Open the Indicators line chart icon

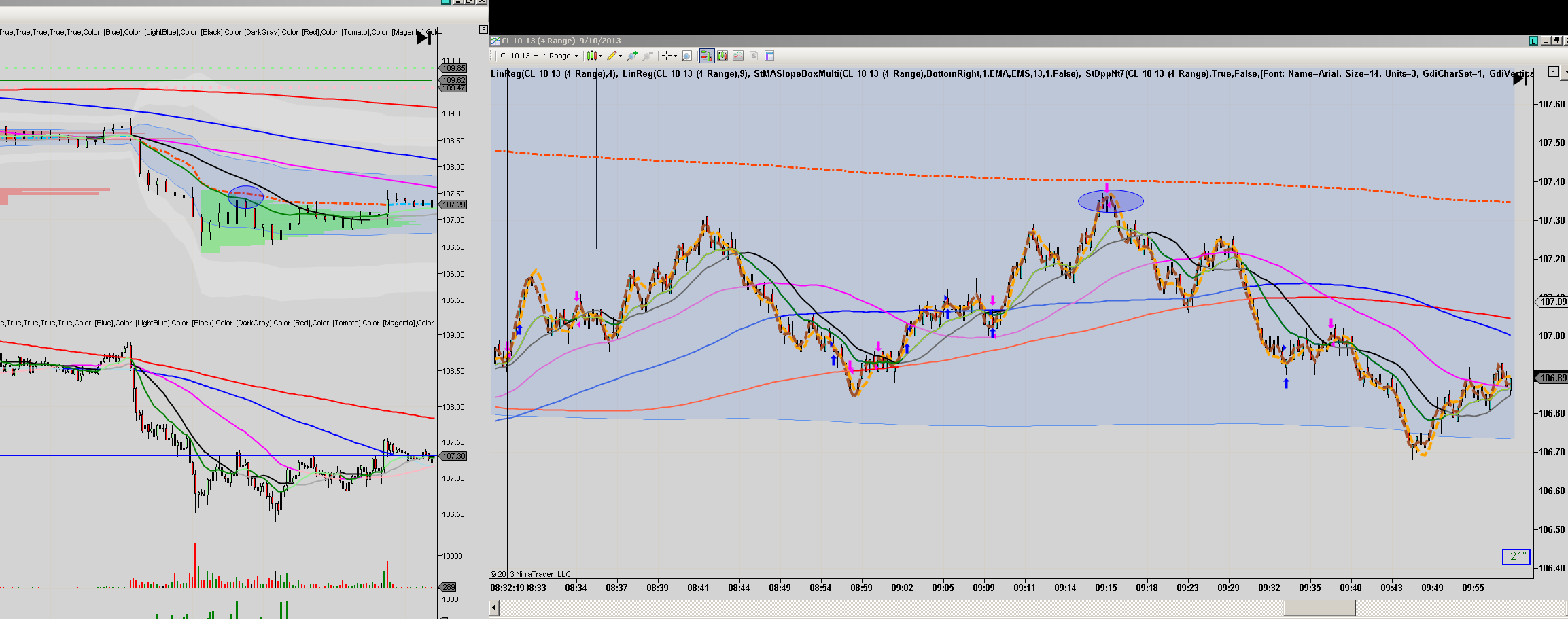[738, 56]
